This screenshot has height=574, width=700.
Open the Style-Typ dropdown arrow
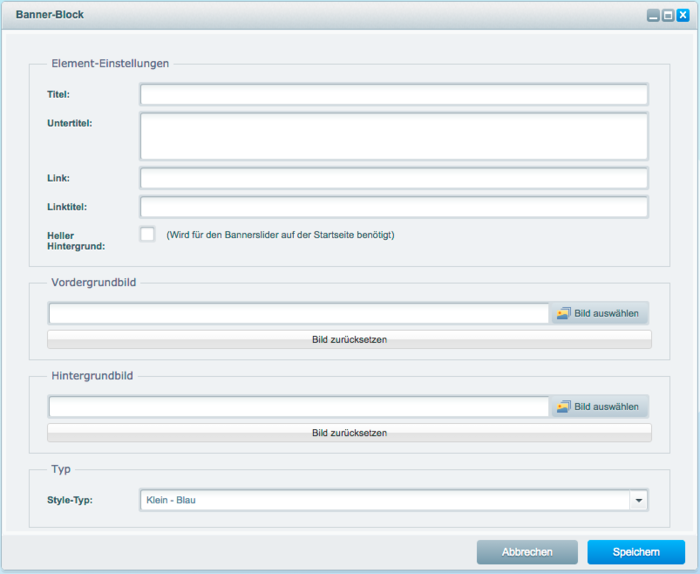point(639,500)
